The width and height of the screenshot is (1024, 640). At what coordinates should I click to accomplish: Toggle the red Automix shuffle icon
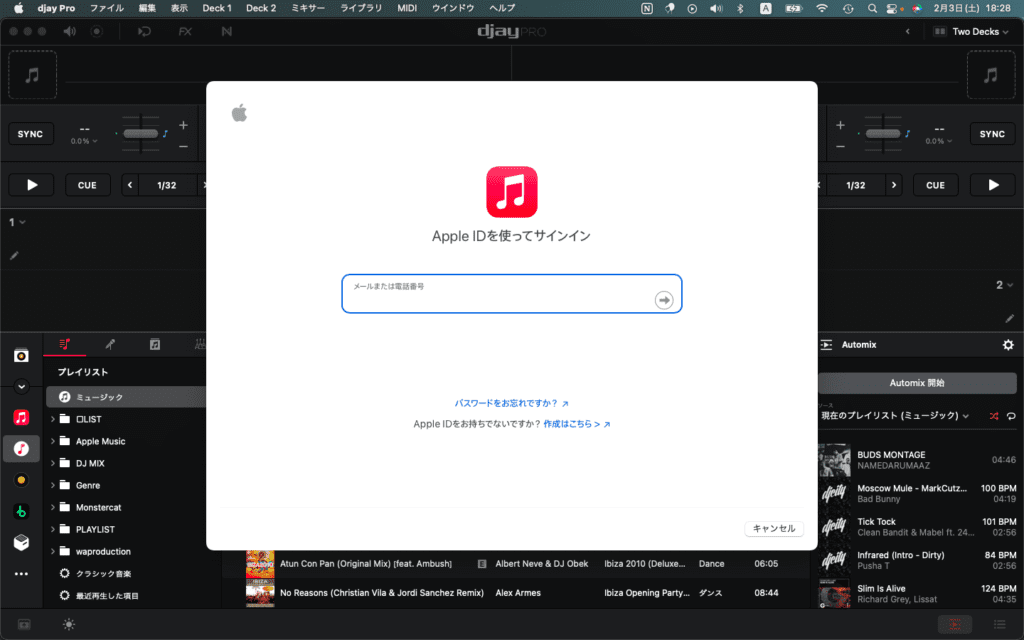point(993,416)
